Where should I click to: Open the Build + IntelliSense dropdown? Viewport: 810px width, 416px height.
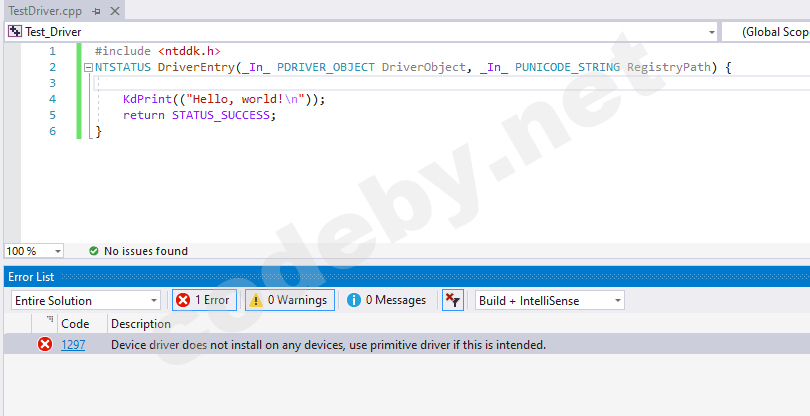click(550, 300)
